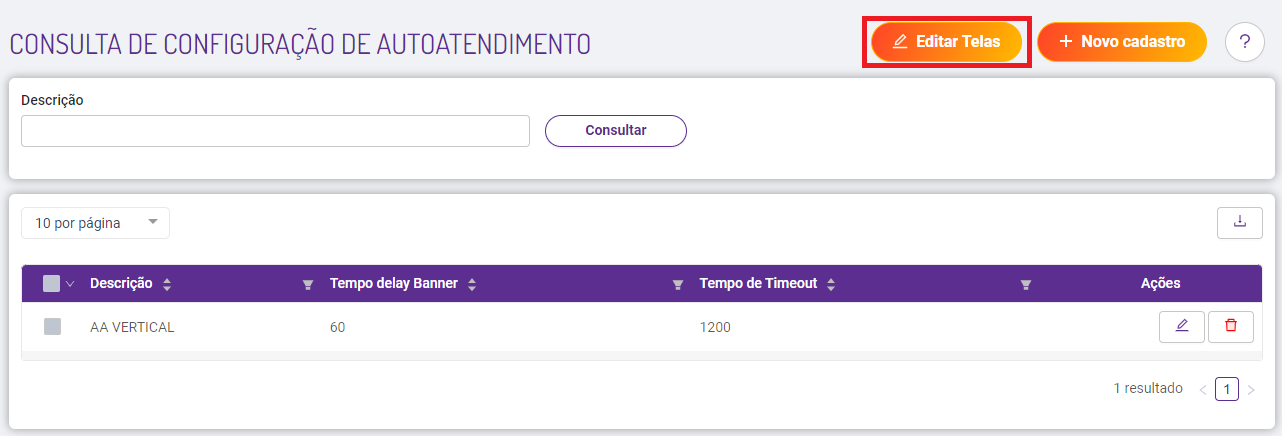Filter the Tempo de Timeout column
The width and height of the screenshot is (1282, 436).
1025,285
